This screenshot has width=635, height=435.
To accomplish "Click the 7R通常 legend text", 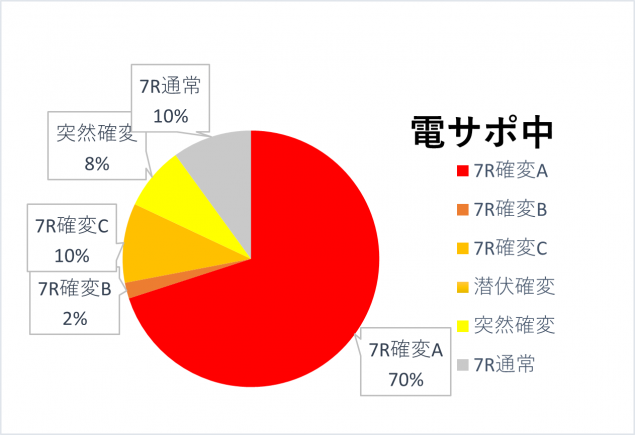I will 504,365.
